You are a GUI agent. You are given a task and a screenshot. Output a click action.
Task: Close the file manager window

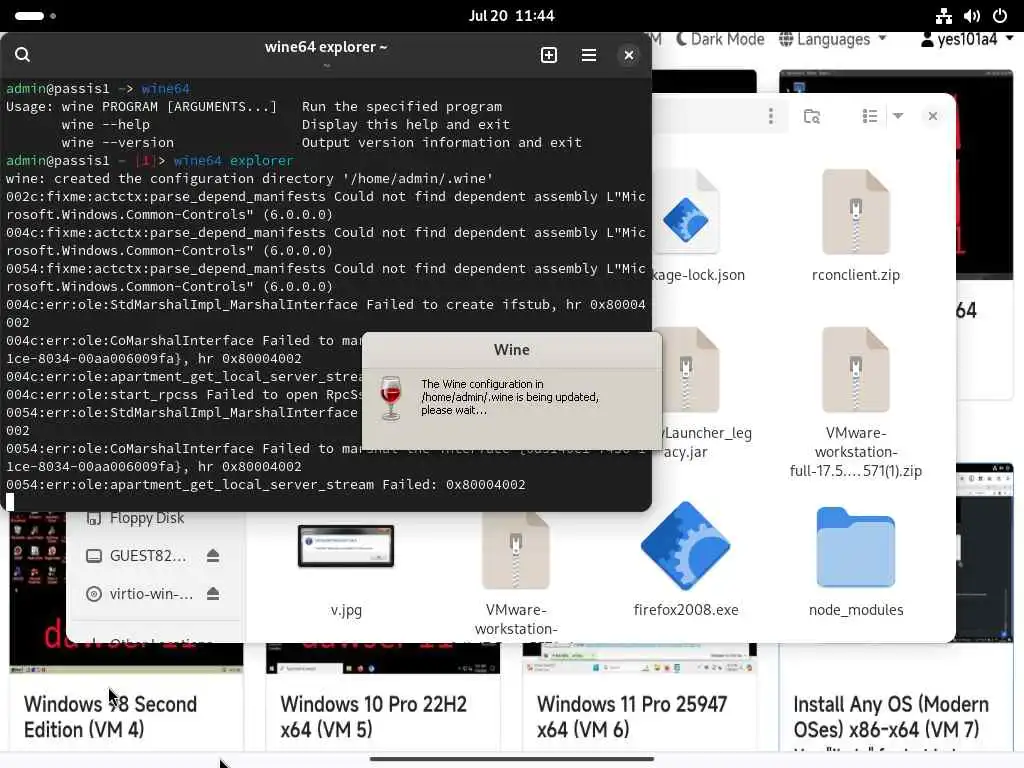pos(933,116)
